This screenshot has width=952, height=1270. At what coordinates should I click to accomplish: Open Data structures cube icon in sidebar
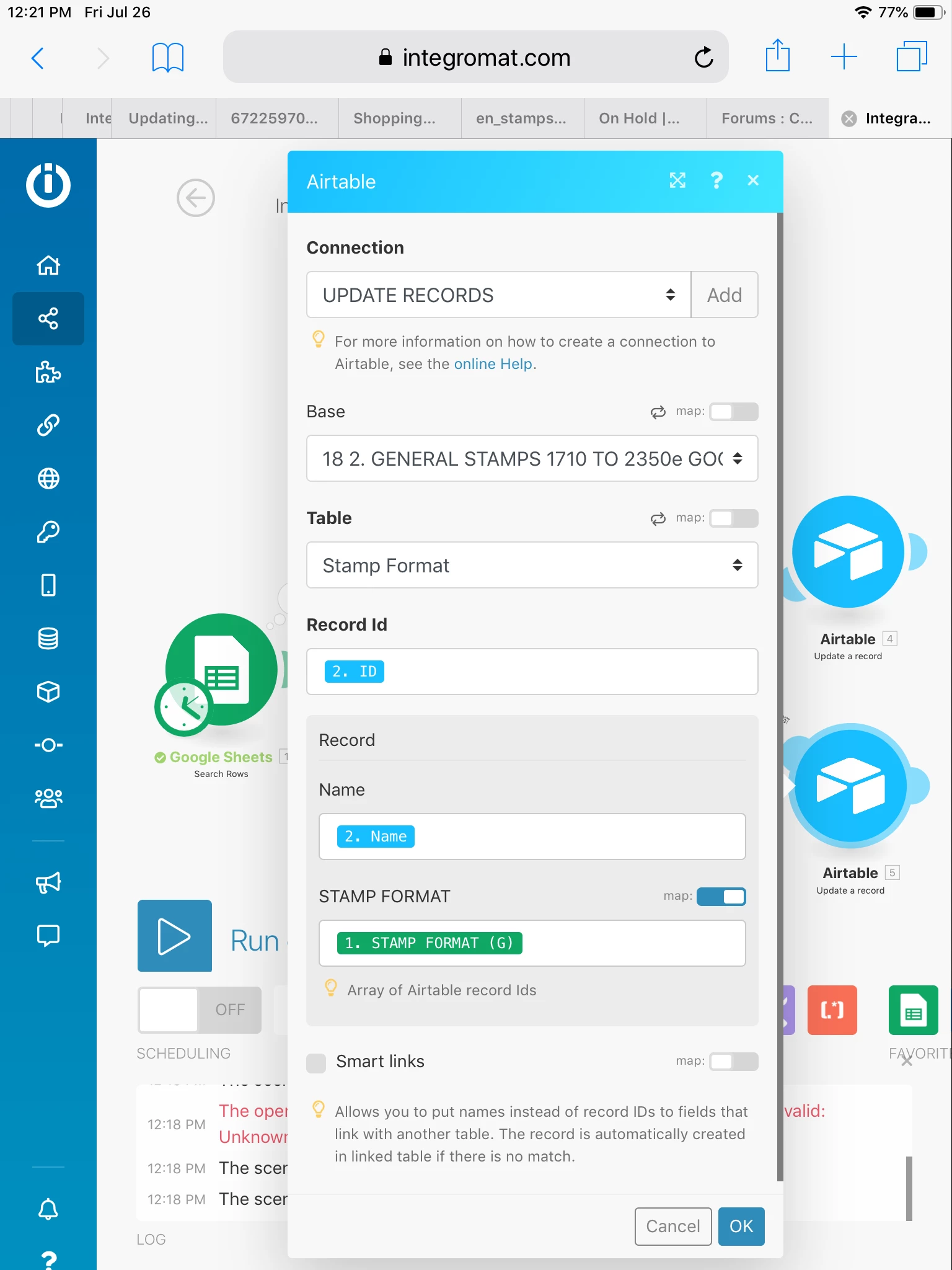click(x=48, y=691)
